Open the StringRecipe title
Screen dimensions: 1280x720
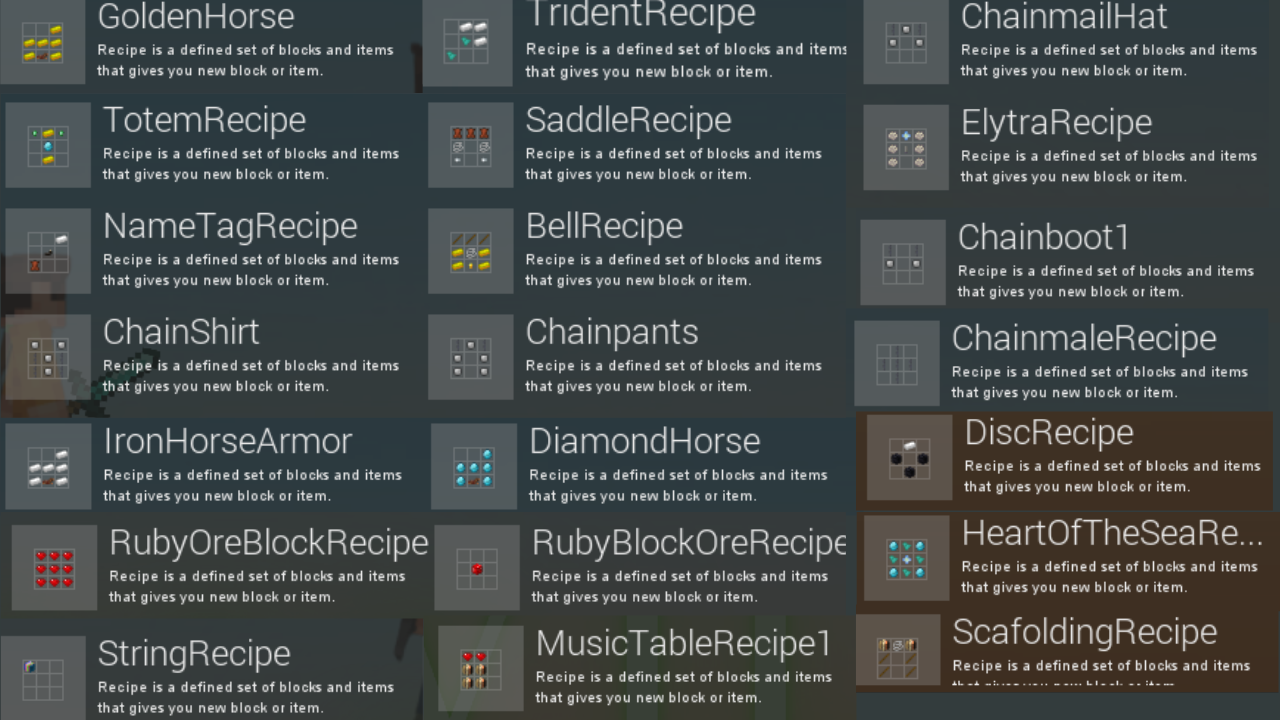(194, 654)
